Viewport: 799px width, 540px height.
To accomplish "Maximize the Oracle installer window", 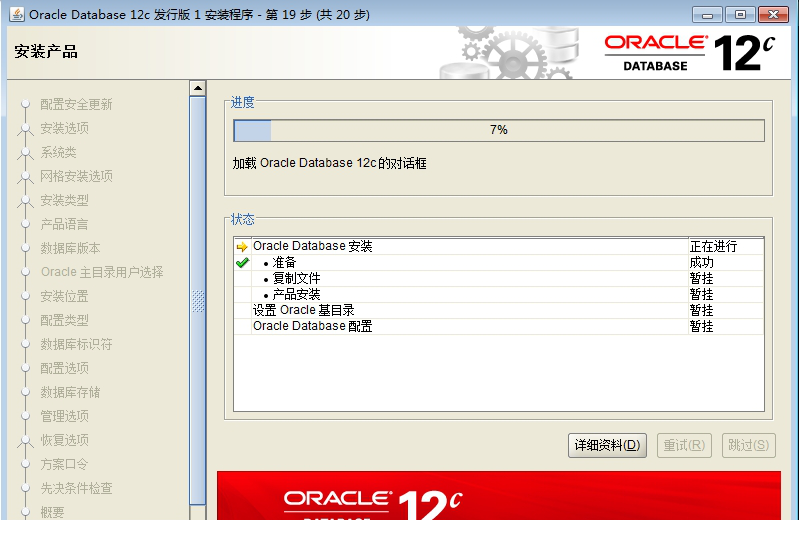I will (x=740, y=15).
